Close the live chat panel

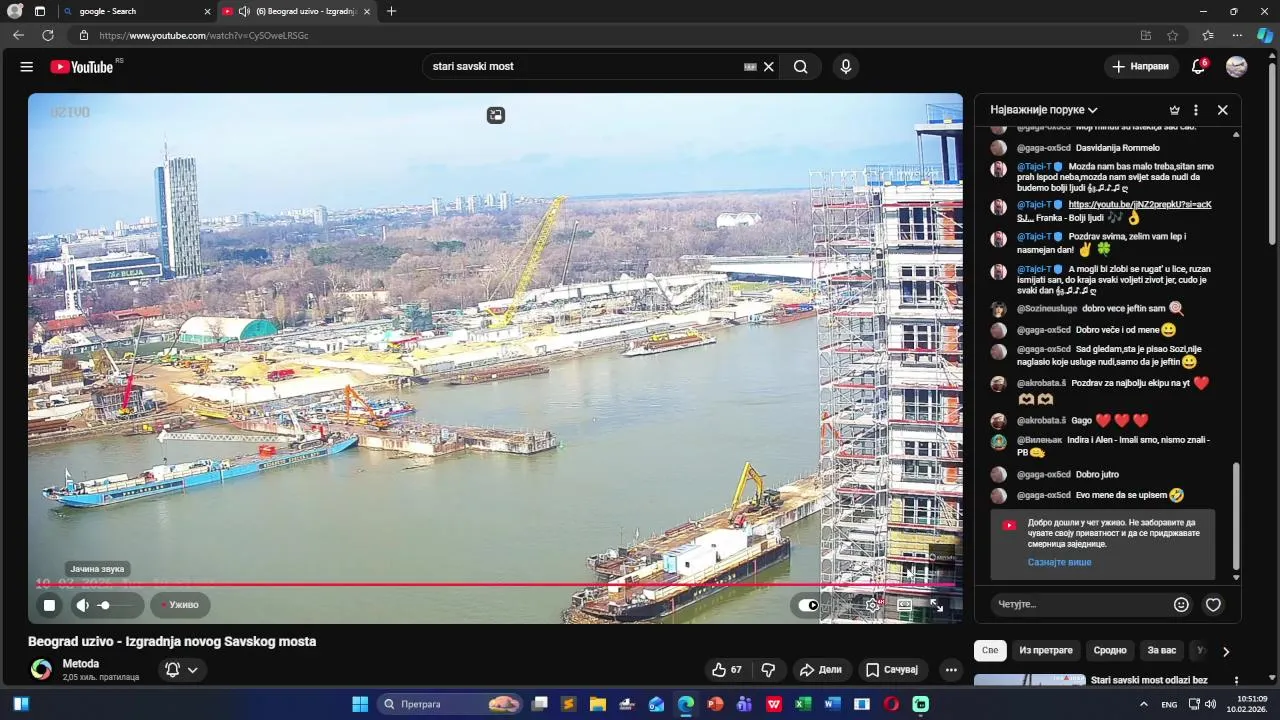pyautogui.click(x=1222, y=110)
